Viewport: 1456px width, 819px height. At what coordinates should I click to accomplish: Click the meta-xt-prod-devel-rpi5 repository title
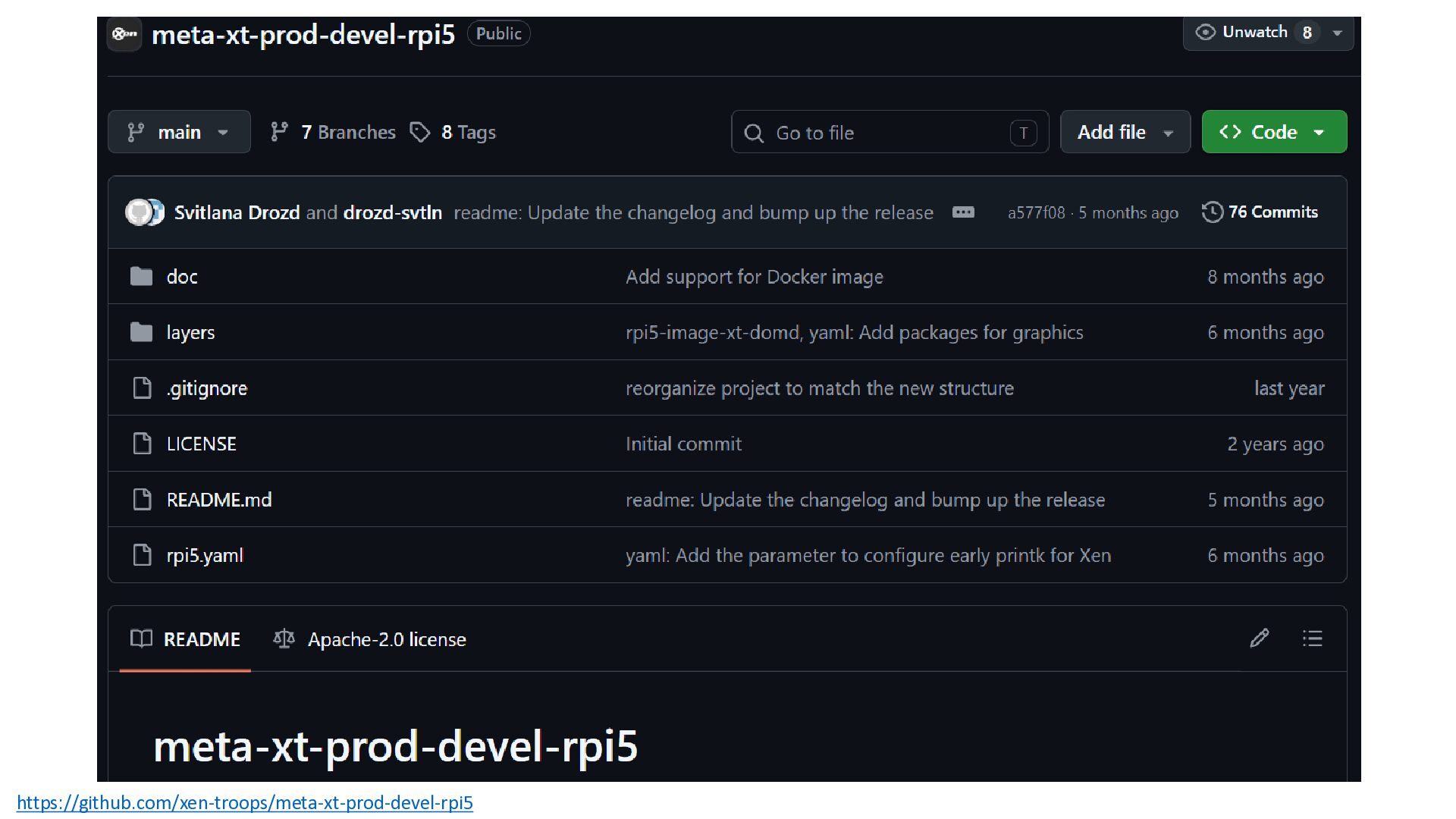303,34
